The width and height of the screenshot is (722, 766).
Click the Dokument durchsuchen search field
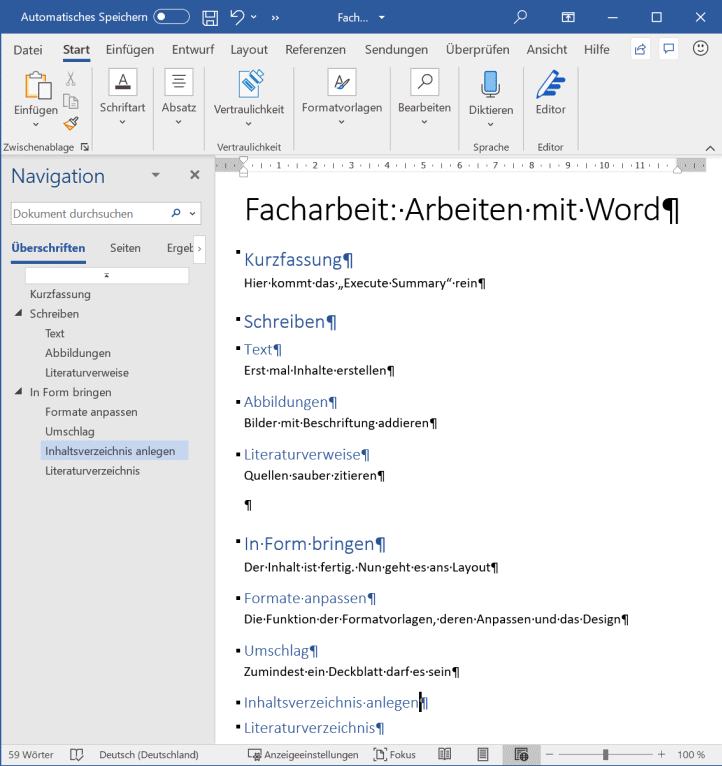[x=88, y=213]
